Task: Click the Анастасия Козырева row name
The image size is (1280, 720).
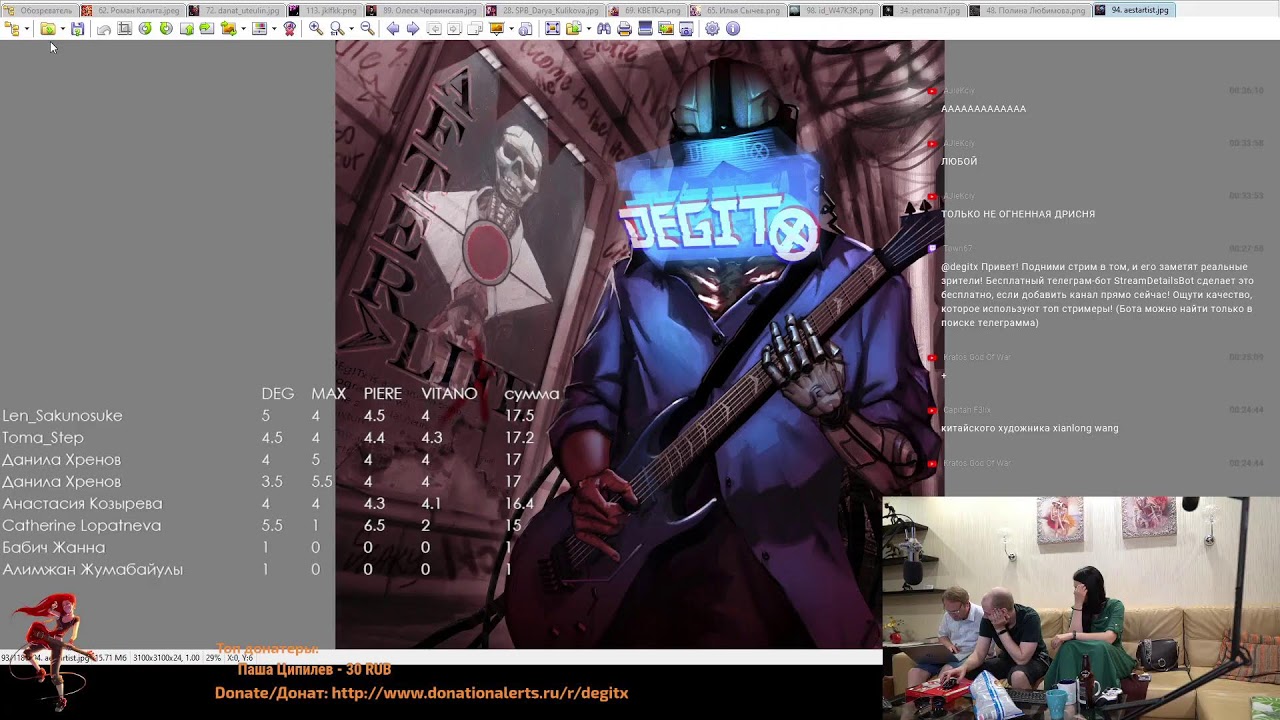Action: [82, 504]
